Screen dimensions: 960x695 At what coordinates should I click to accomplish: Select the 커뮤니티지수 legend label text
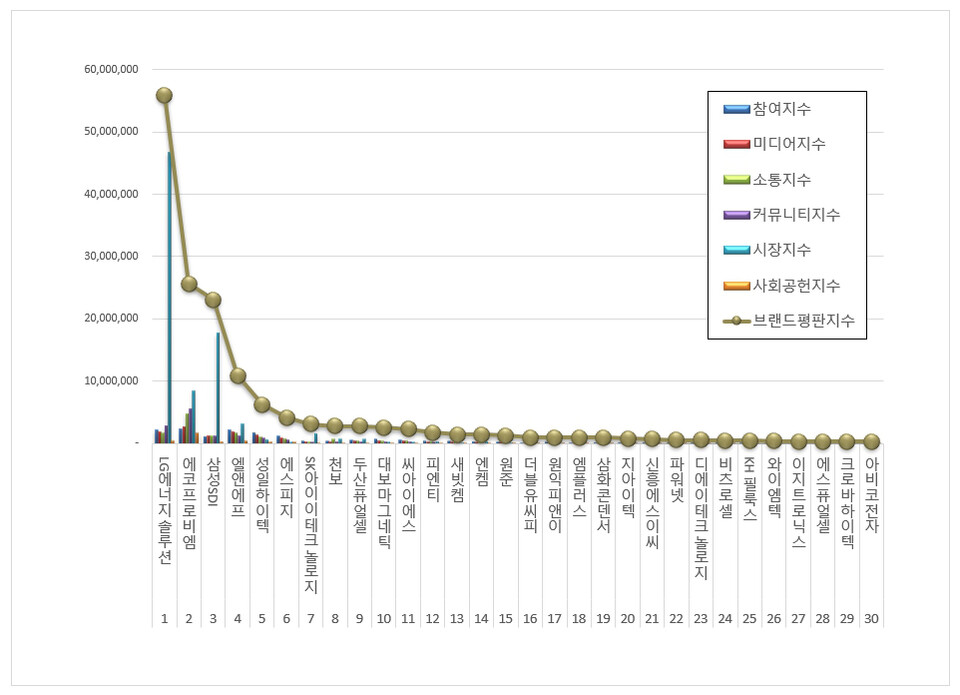coord(796,215)
